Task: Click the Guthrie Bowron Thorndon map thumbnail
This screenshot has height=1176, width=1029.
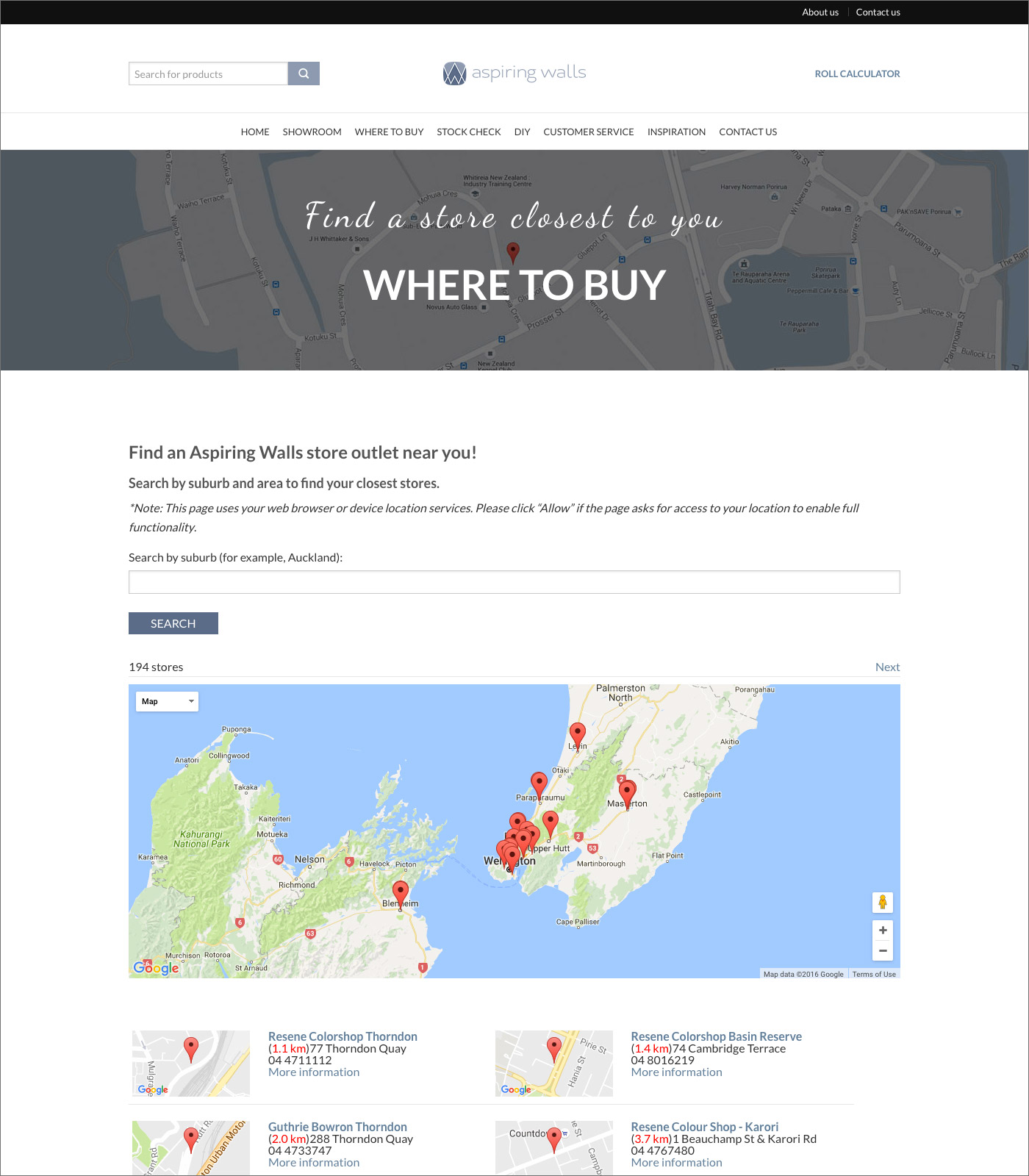Action: point(191,1148)
